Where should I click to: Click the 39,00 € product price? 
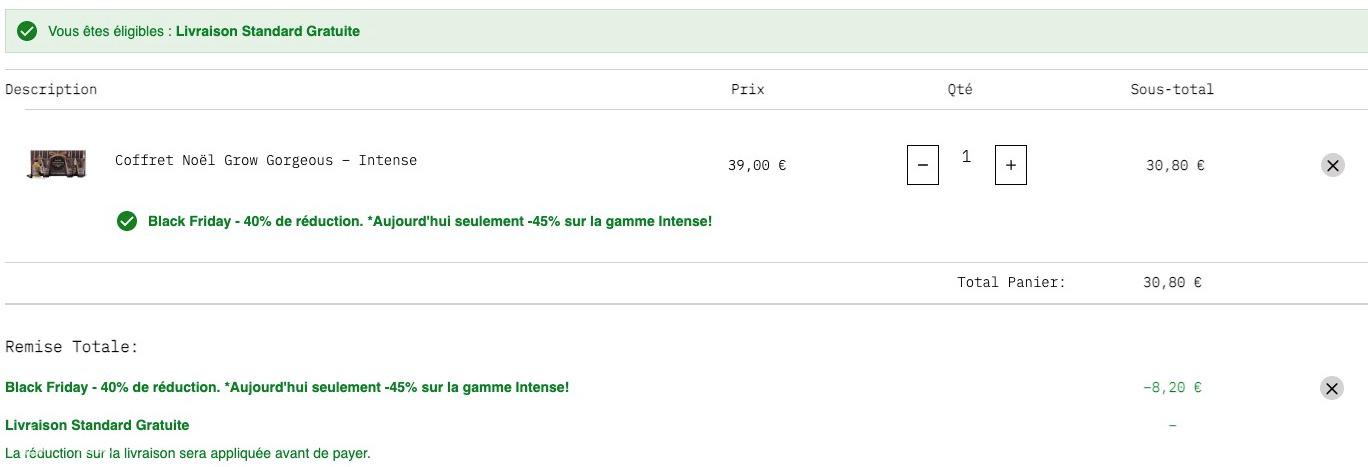[757, 165]
